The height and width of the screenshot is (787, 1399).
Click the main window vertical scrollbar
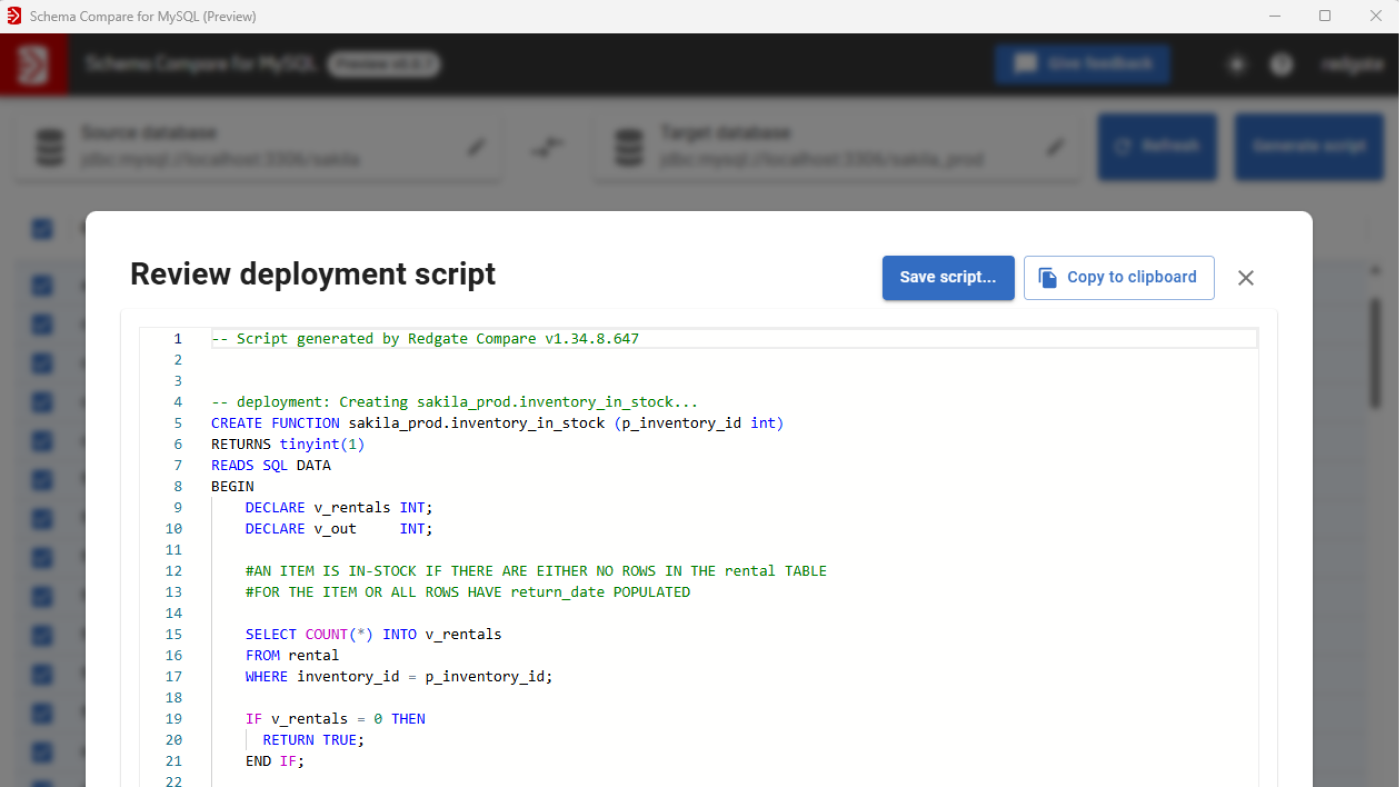pyautogui.click(x=1376, y=352)
